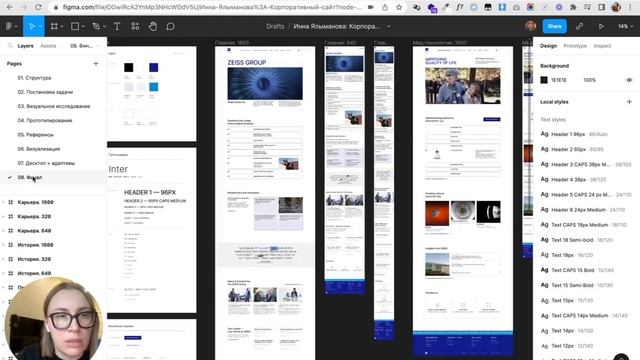
Task: Open the Design tab
Action: 548,46
